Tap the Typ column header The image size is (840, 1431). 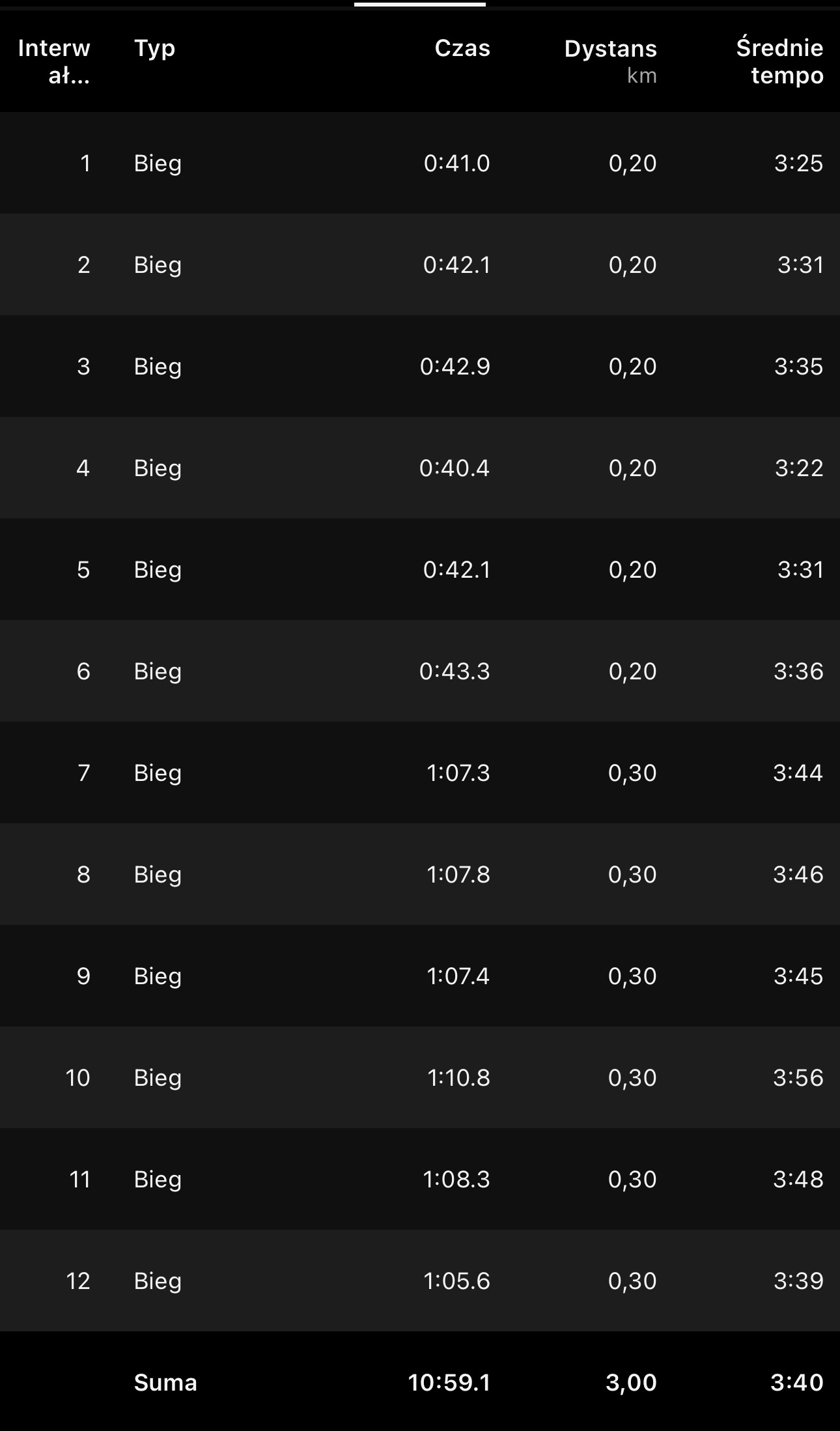(154, 48)
